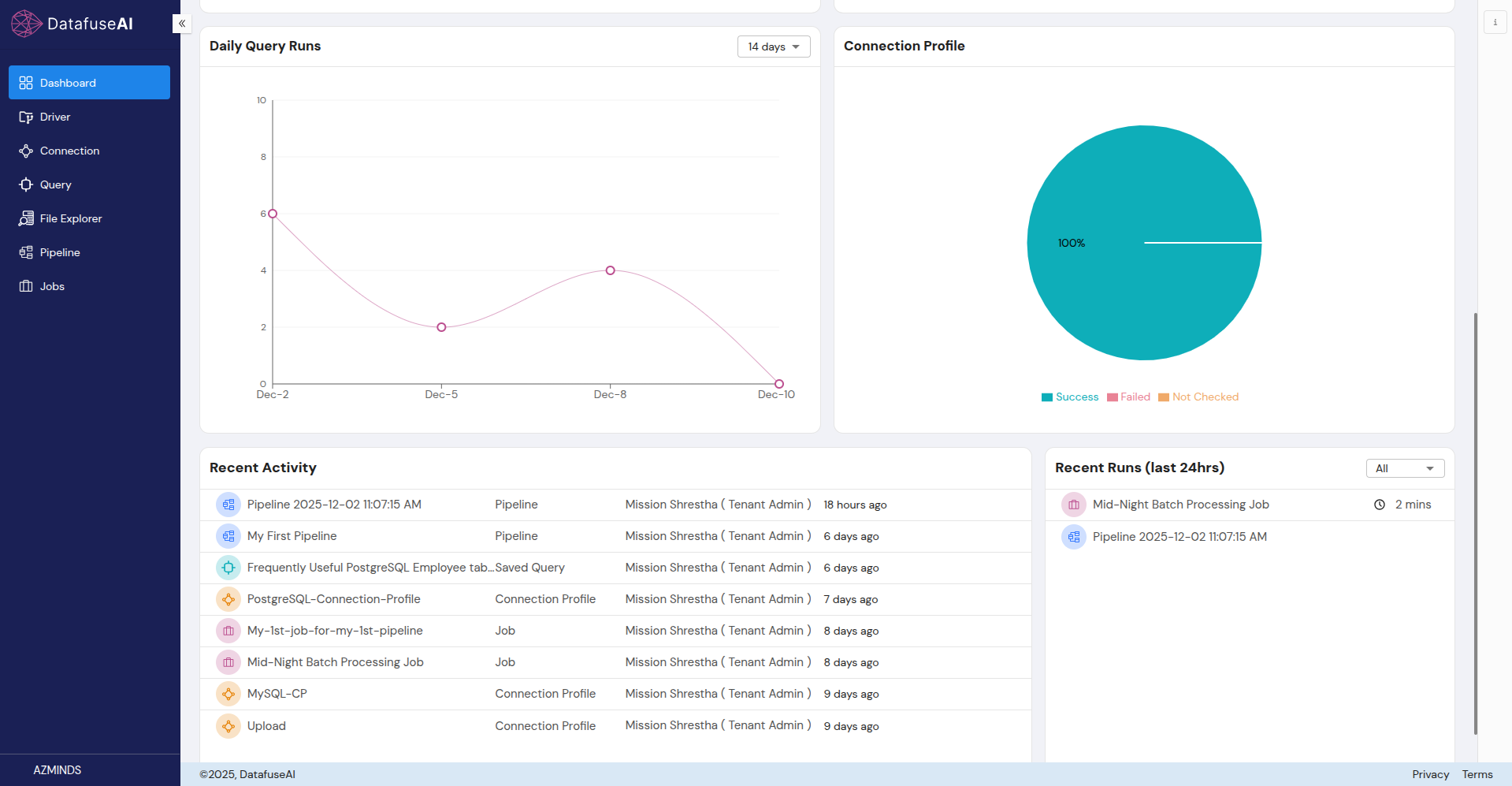Screen dimensions: 1512x786
Task: Open the Privacy link in the footer
Action: pyautogui.click(x=1429, y=774)
